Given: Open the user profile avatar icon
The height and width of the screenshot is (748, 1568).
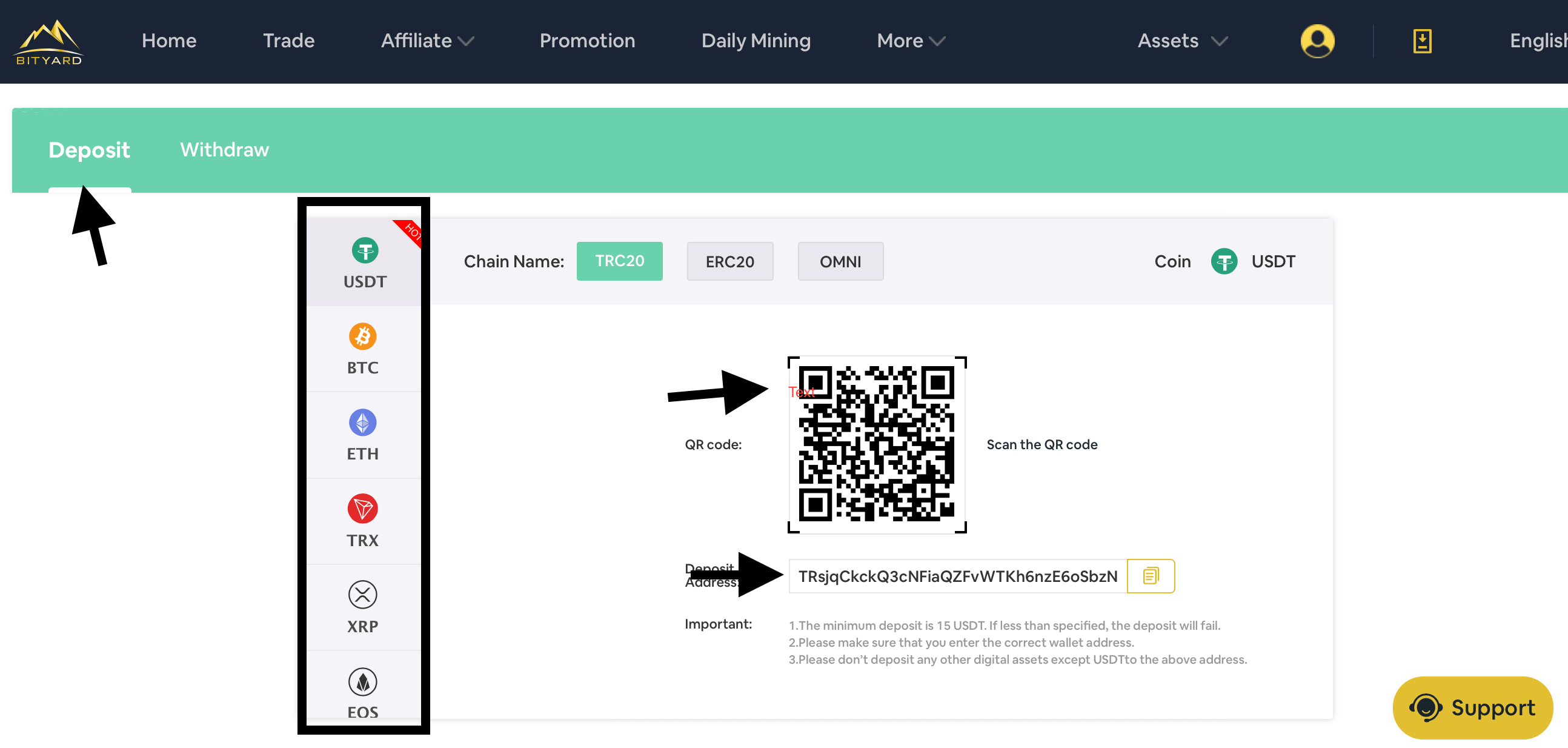Looking at the screenshot, I should 1317,41.
